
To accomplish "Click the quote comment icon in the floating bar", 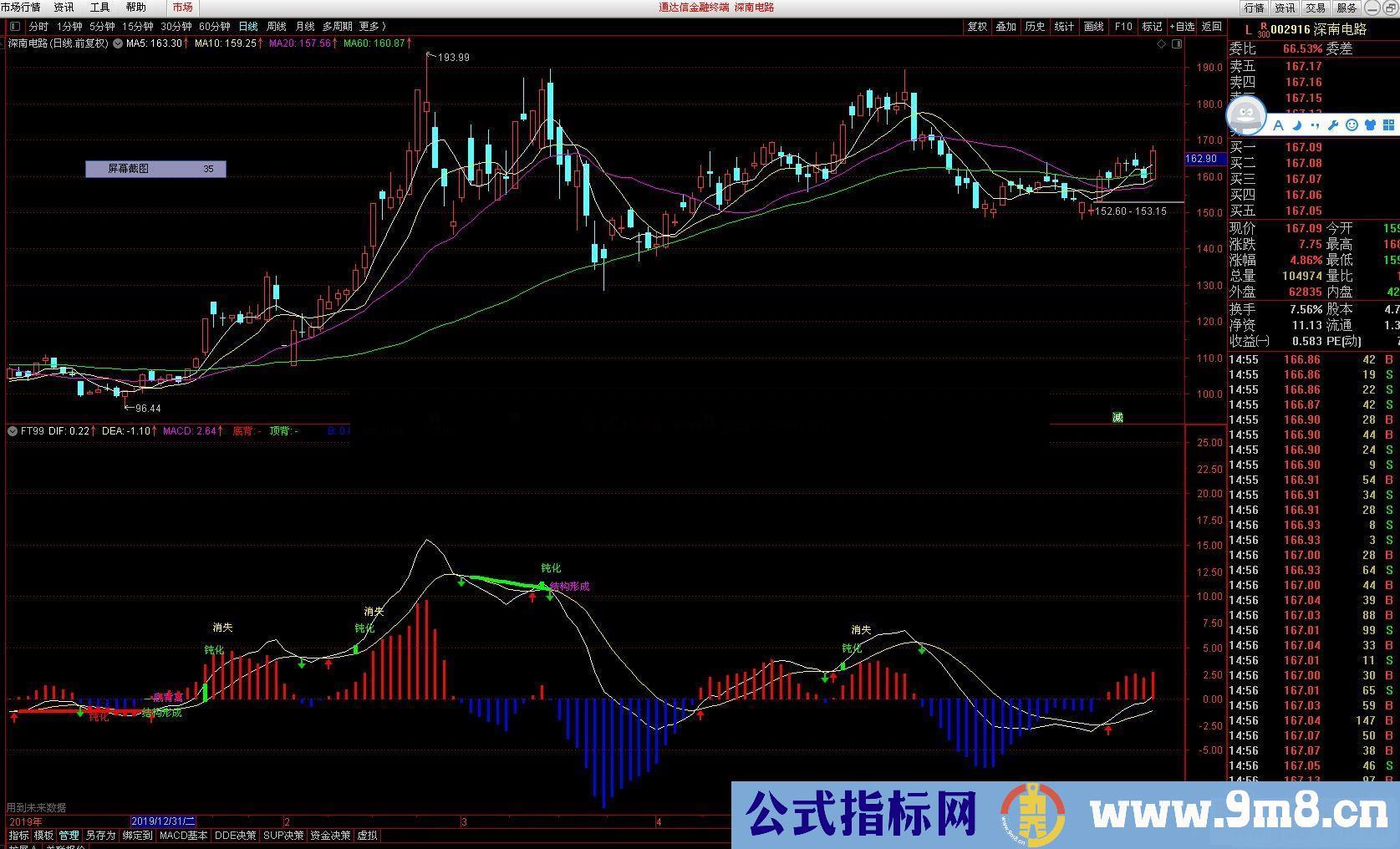I will point(1314,125).
